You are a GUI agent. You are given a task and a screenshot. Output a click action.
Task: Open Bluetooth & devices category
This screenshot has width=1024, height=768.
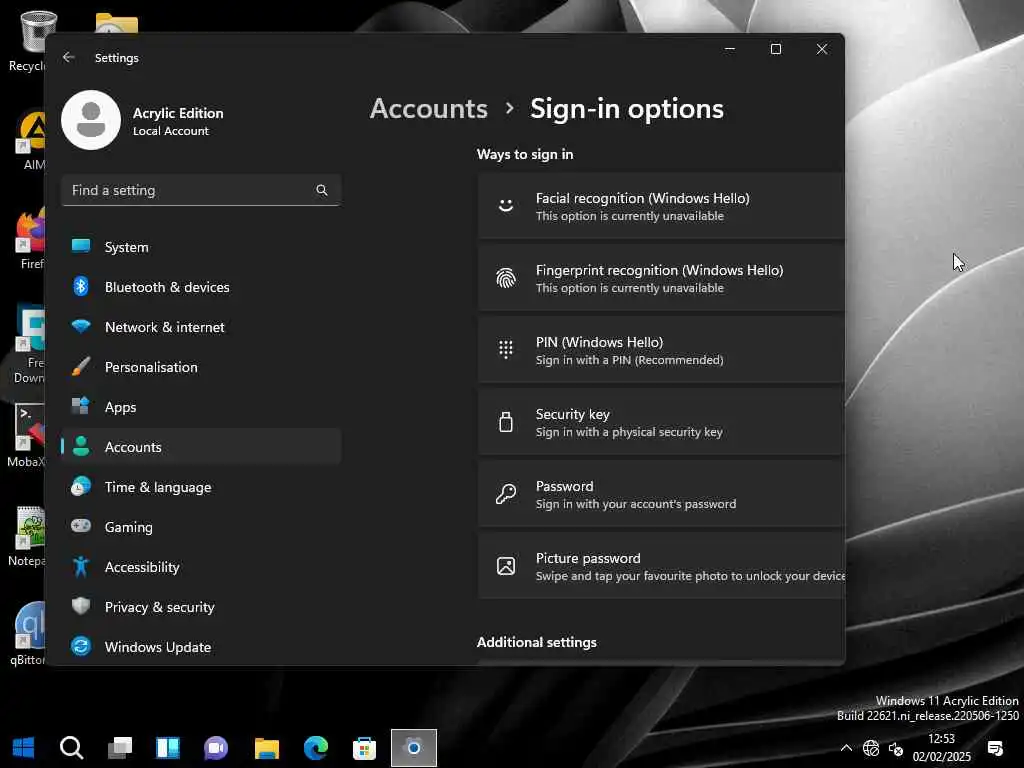(200, 287)
